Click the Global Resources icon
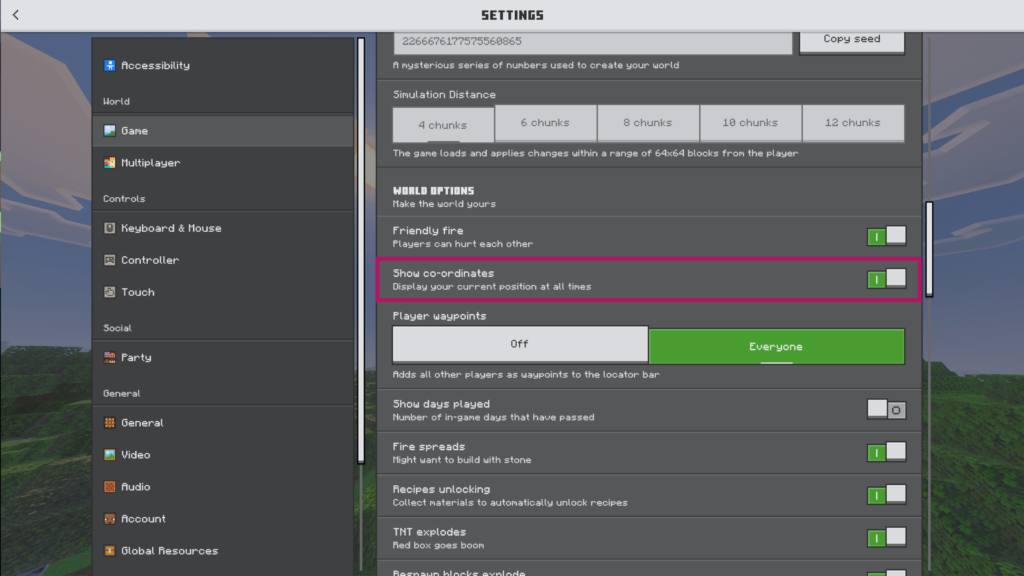This screenshot has height=576, width=1024. point(110,551)
